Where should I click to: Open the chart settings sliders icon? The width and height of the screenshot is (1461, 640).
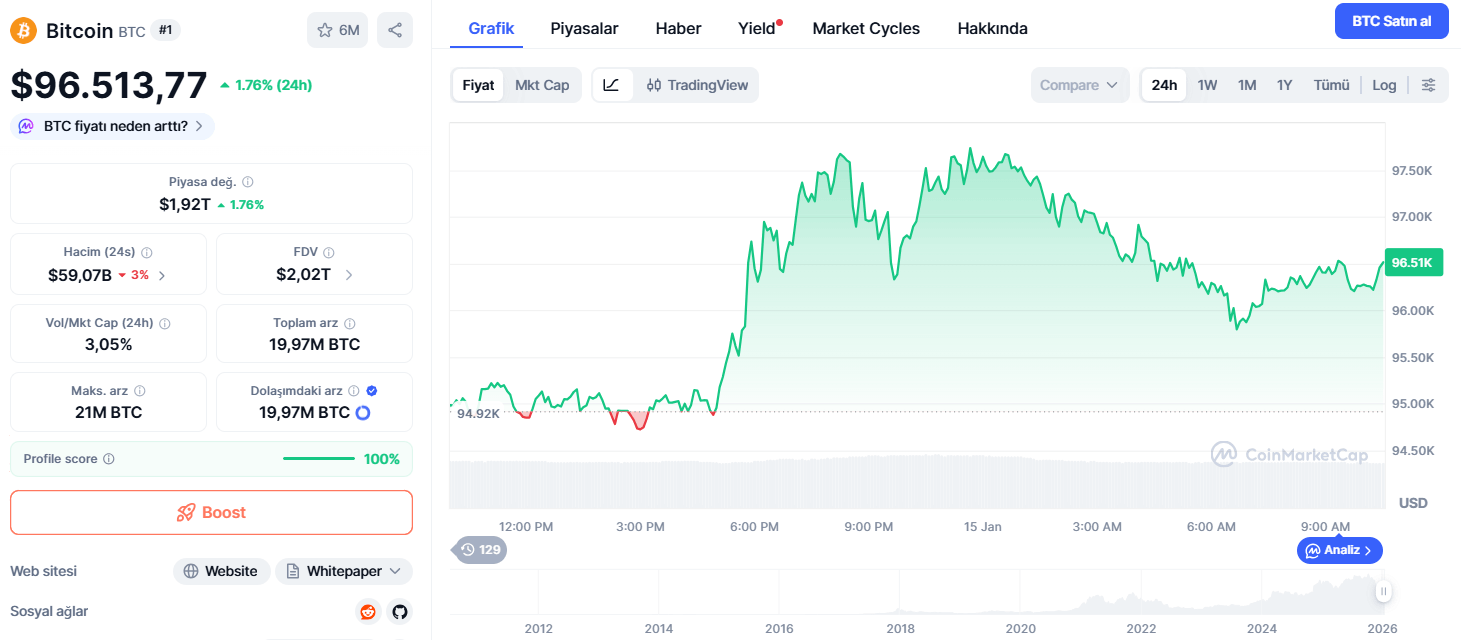pyautogui.click(x=1428, y=85)
